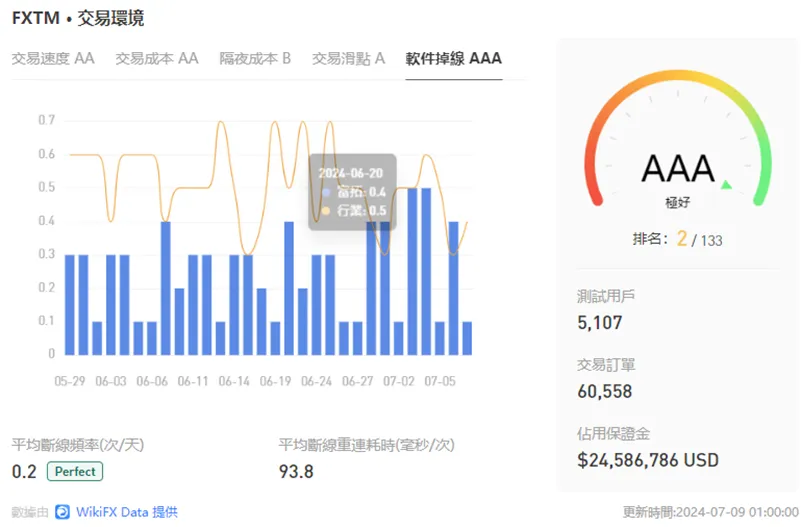
Task: Click the 2024-06-20 chart tooltip
Action: (352, 192)
